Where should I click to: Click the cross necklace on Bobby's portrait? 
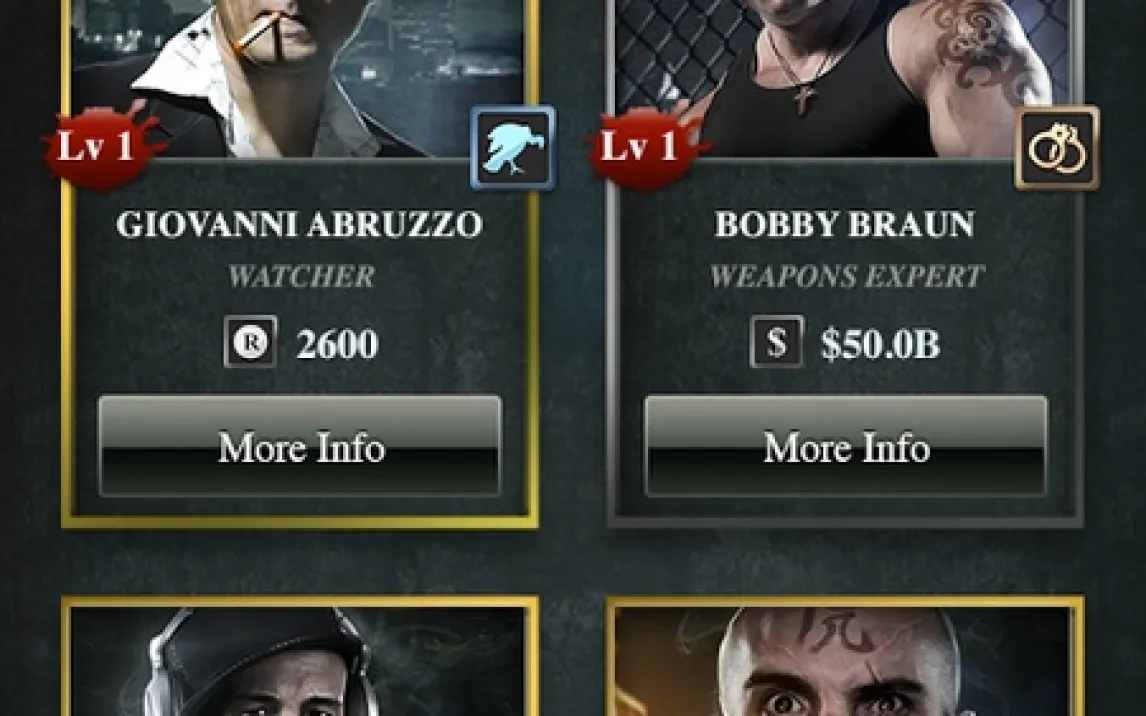point(803,99)
